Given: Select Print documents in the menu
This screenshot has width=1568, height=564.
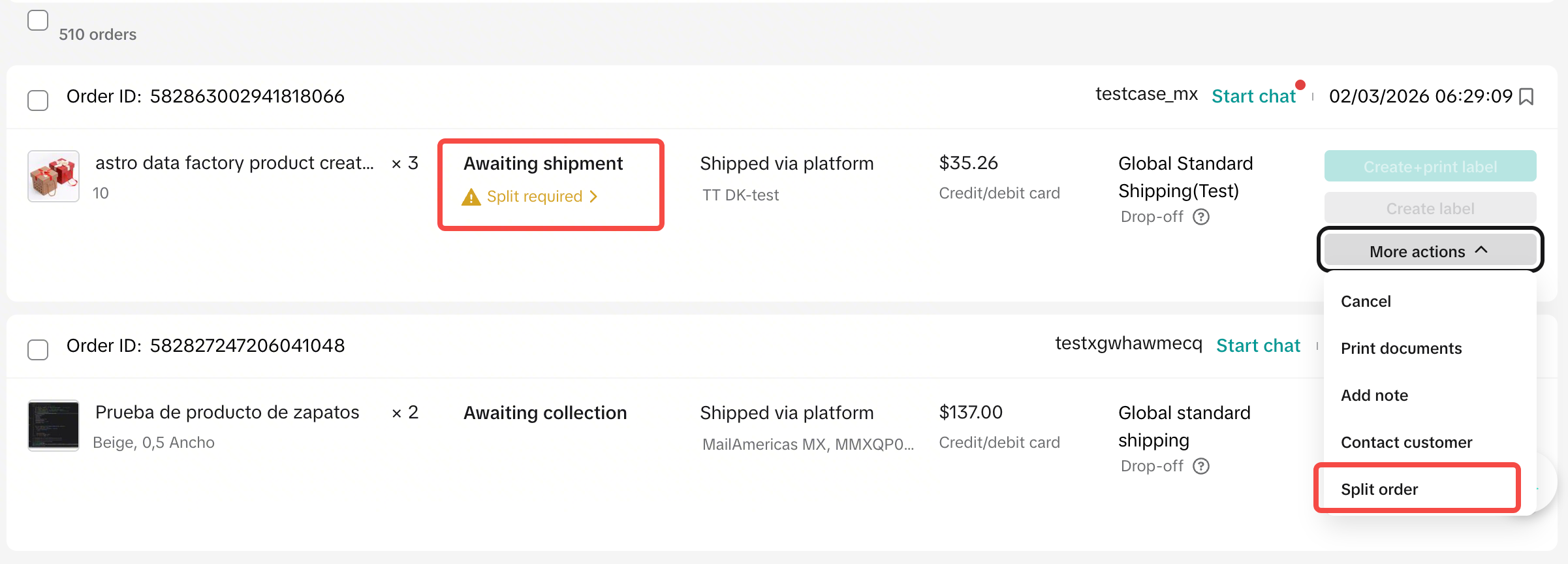Looking at the screenshot, I should pyautogui.click(x=1401, y=349).
